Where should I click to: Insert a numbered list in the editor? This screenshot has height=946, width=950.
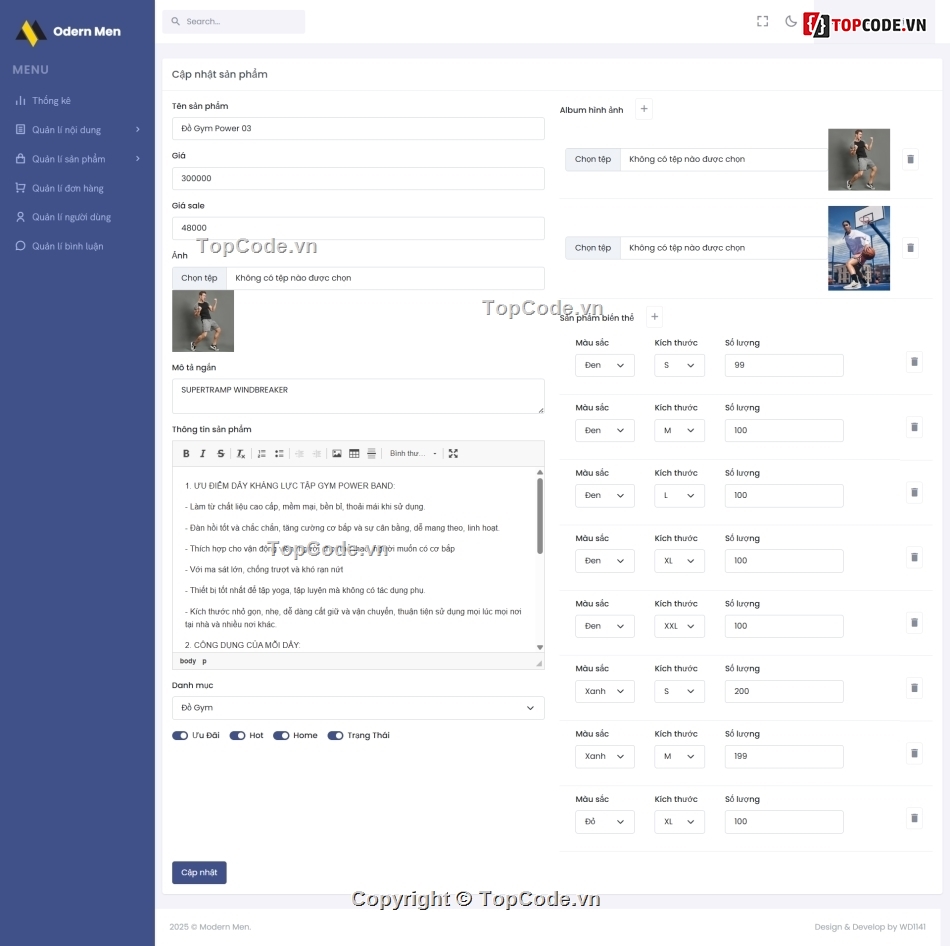(x=262, y=453)
